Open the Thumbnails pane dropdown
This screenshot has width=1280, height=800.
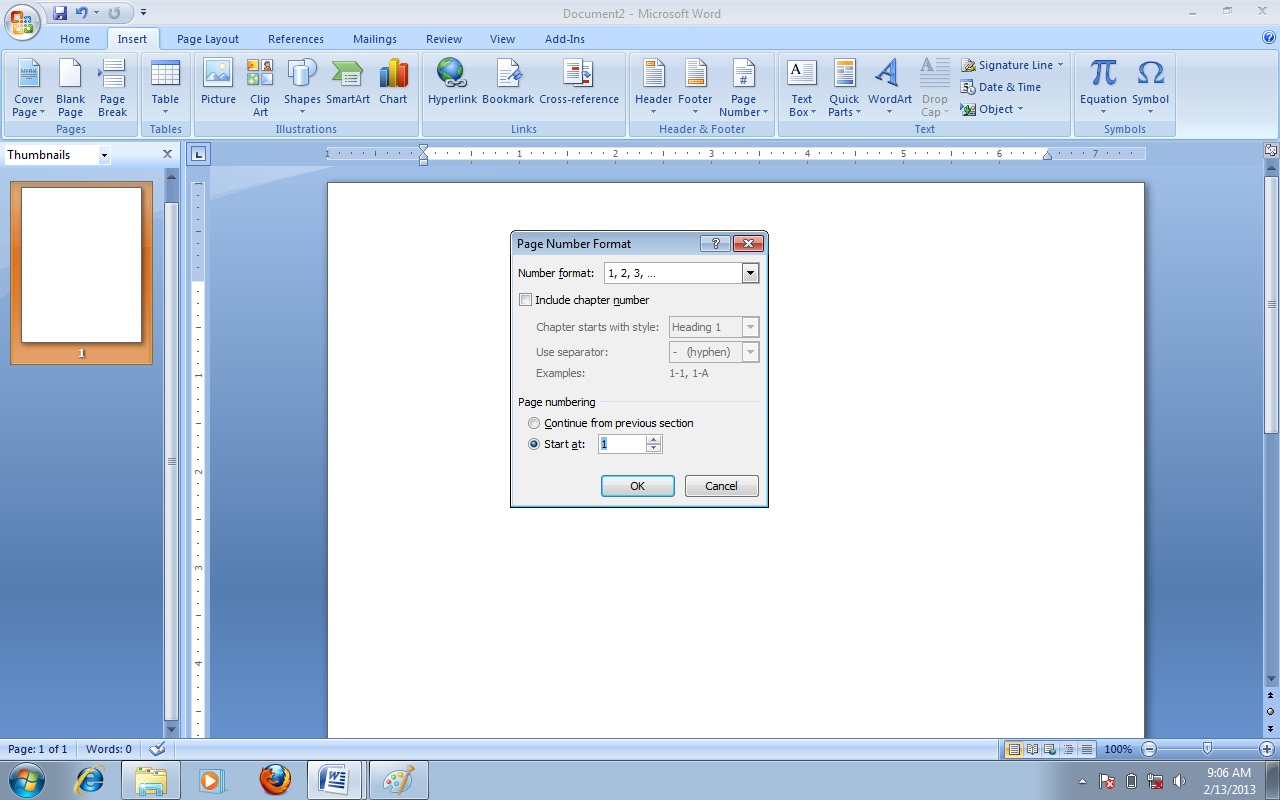coord(103,155)
